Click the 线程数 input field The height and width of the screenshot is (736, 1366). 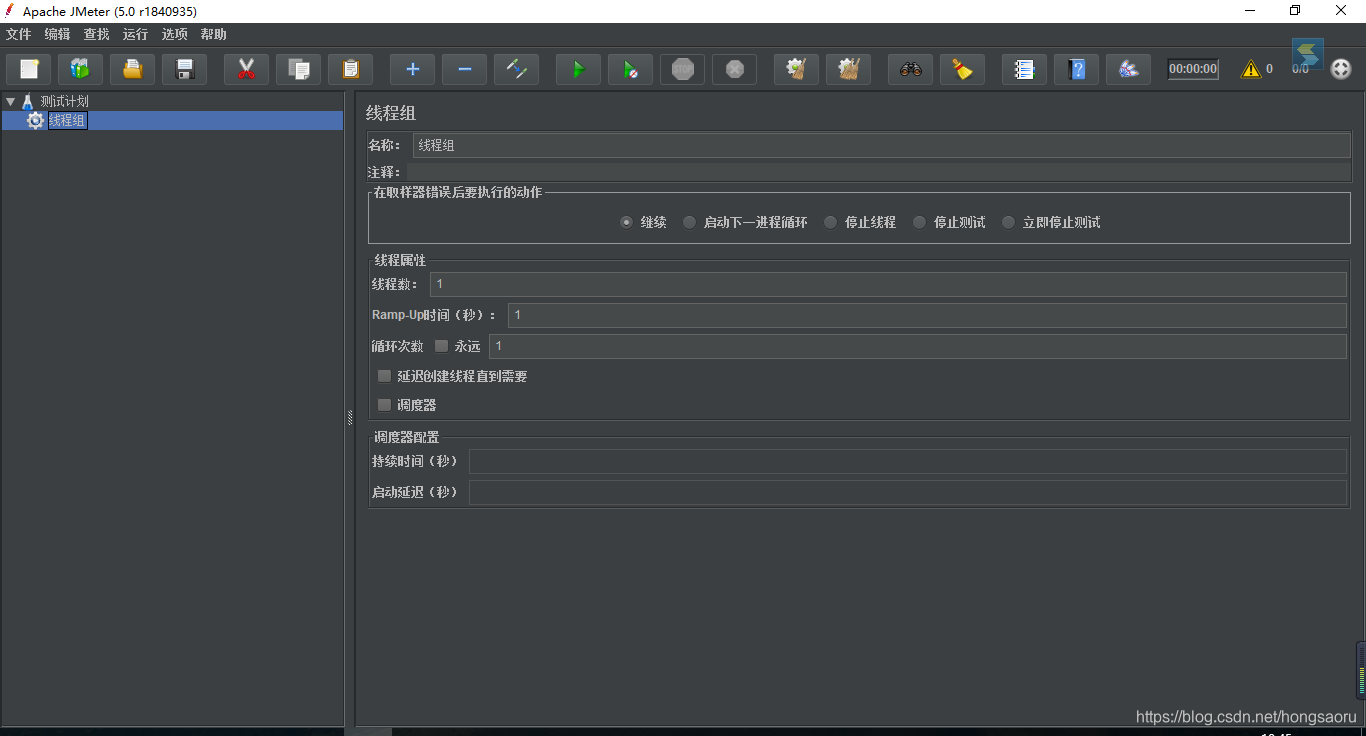click(888, 284)
